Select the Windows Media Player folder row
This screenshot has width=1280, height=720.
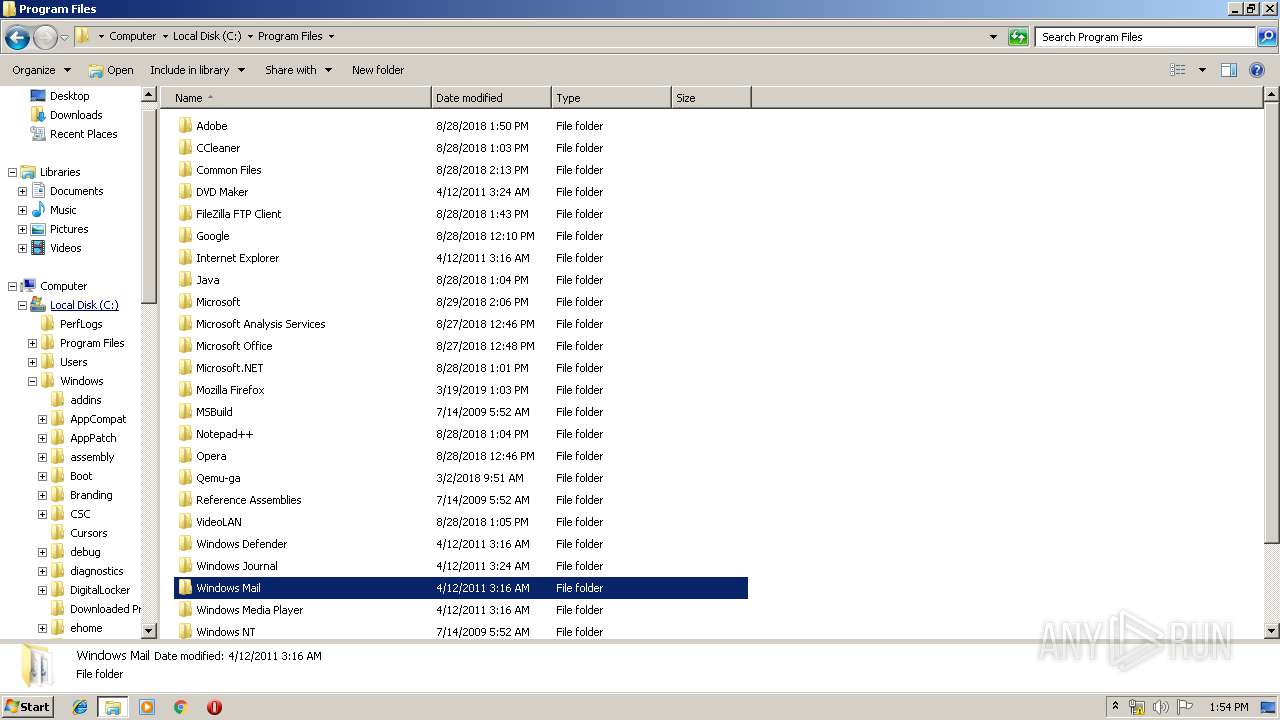[x=461, y=610]
